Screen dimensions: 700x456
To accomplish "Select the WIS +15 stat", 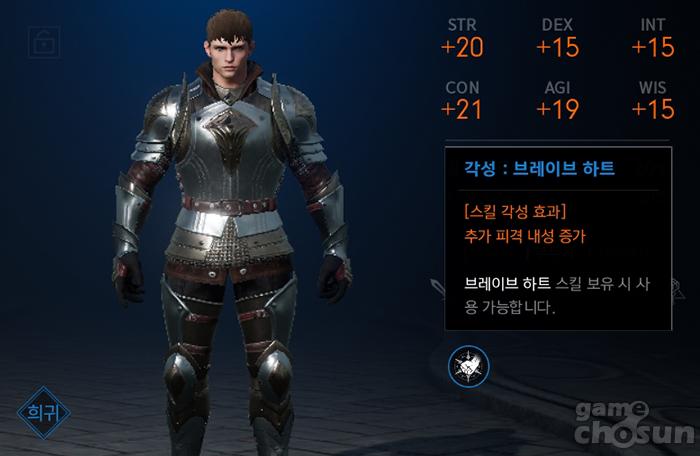I will coord(653,100).
